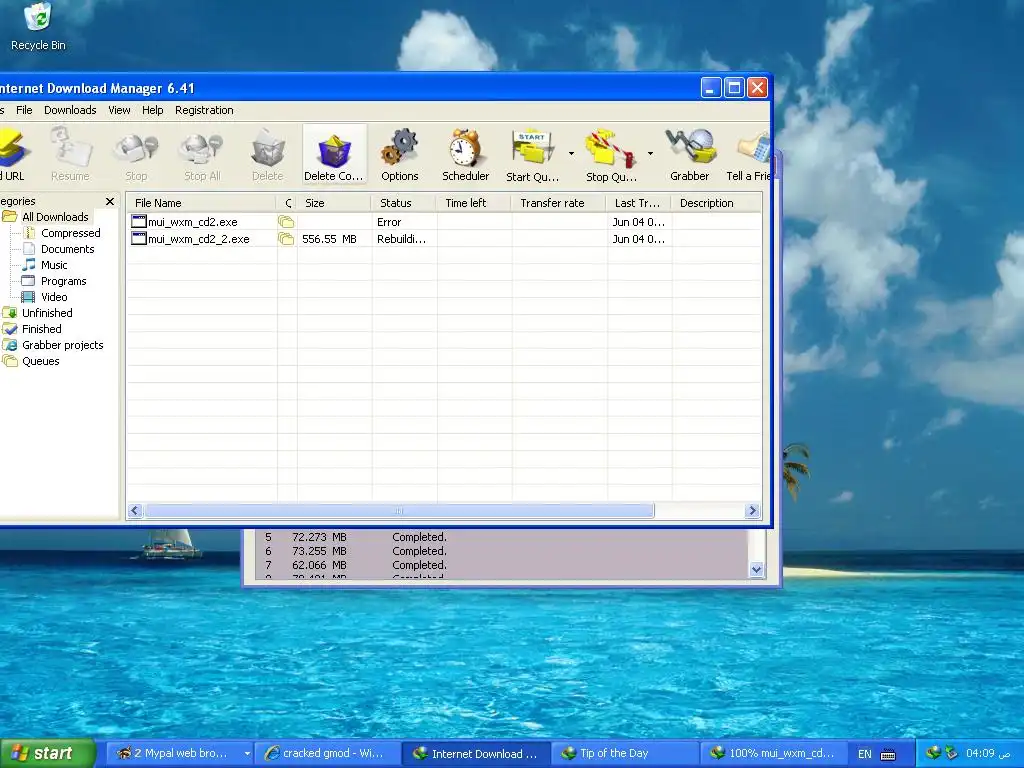Image resolution: width=1024 pixels, height=768 pixels.
Task: Click folder icon in mui_wxm_cd2.exe row
Action: pos(286,222)
